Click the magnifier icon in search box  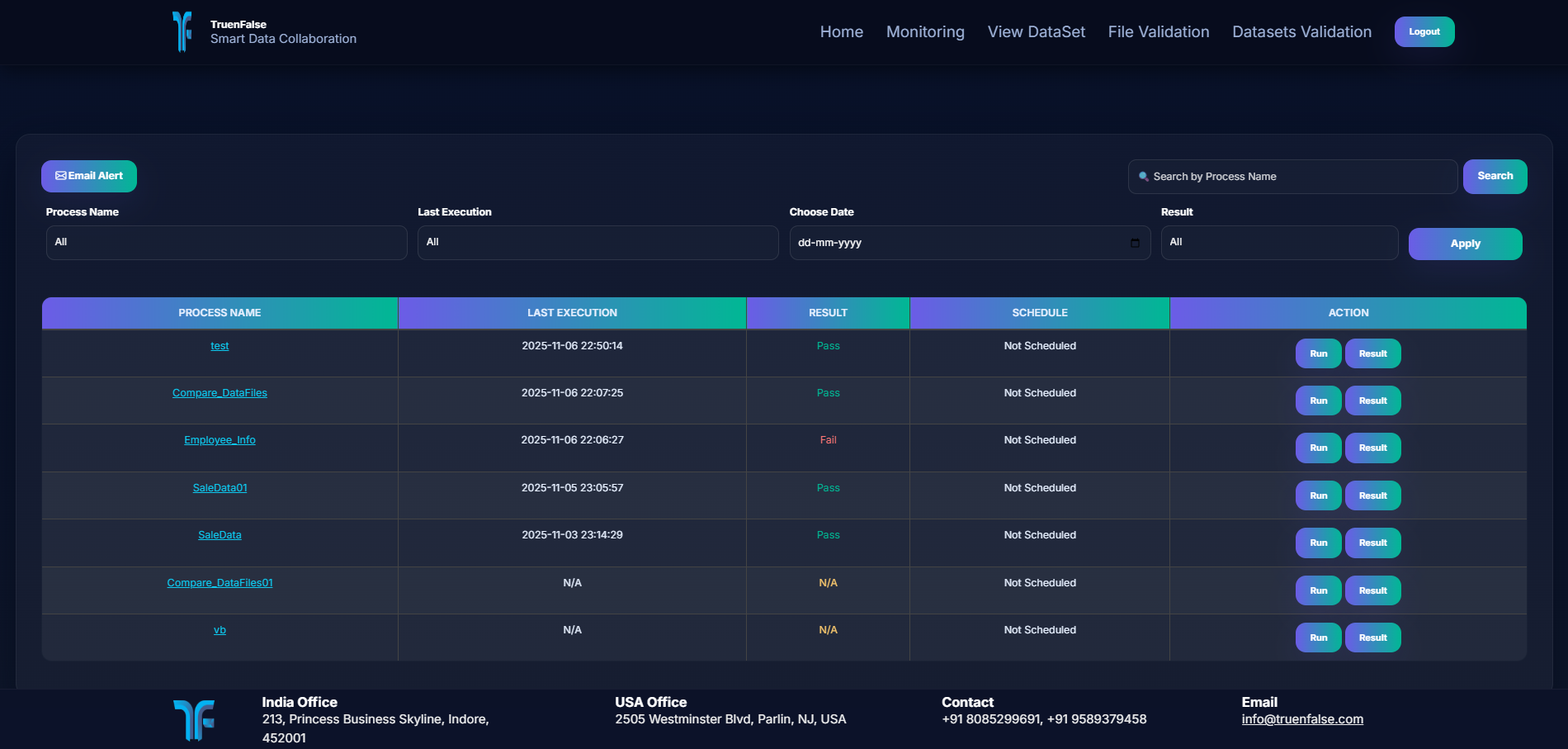(1144, 177)
